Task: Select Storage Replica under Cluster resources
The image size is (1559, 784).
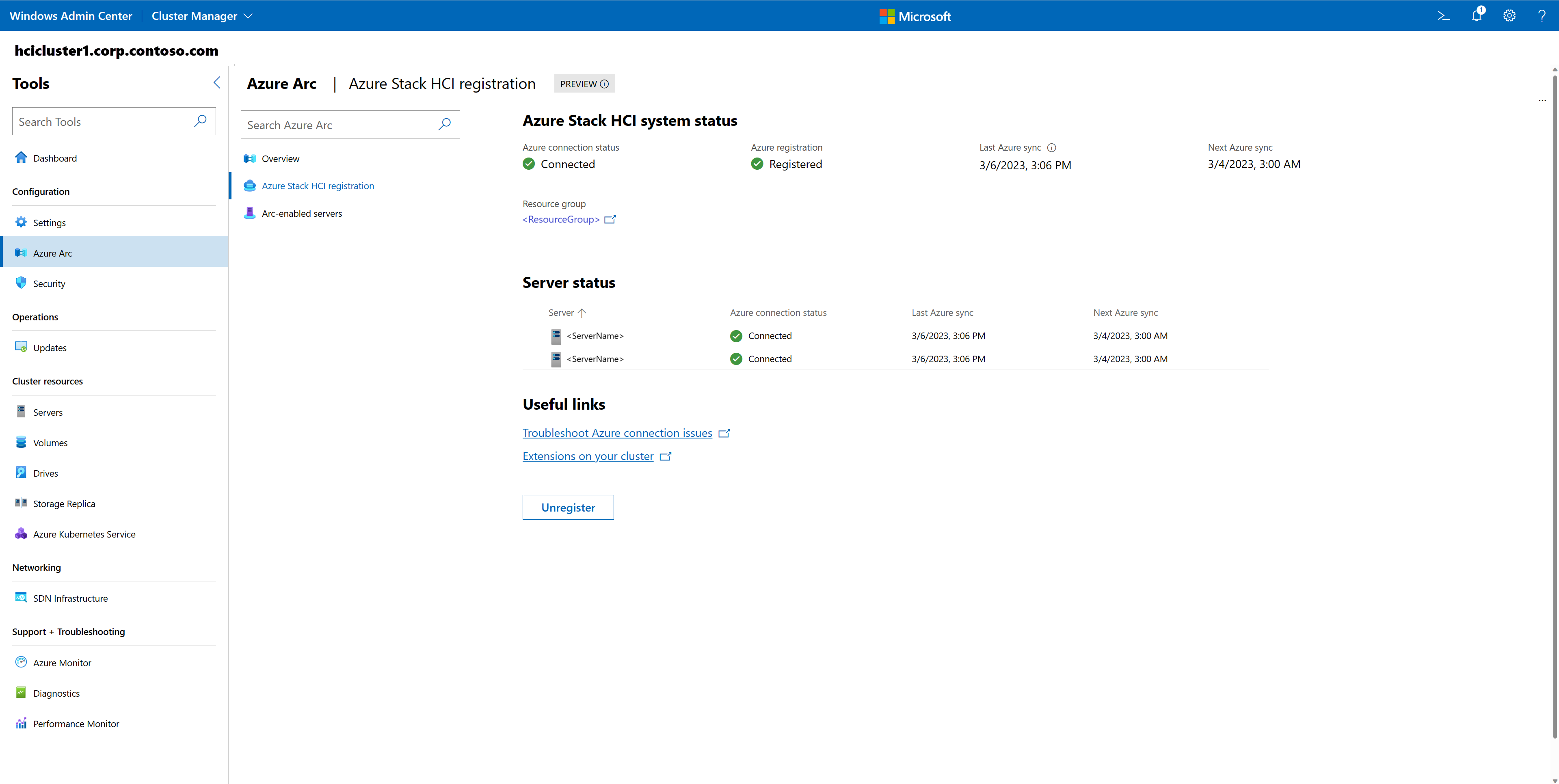Action: 64,503
